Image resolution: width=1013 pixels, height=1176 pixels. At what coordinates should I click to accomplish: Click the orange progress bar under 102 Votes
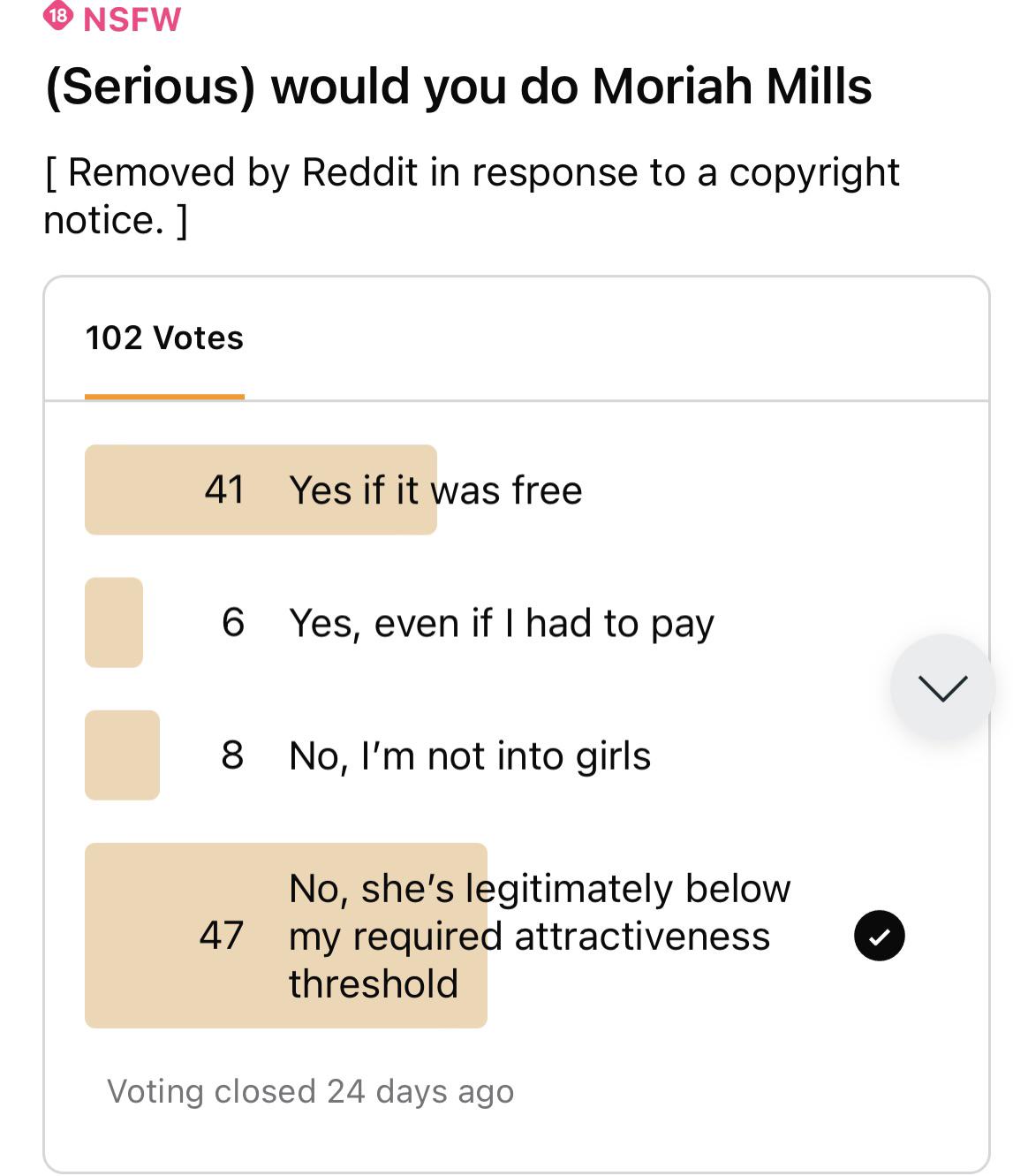point(164,397)
